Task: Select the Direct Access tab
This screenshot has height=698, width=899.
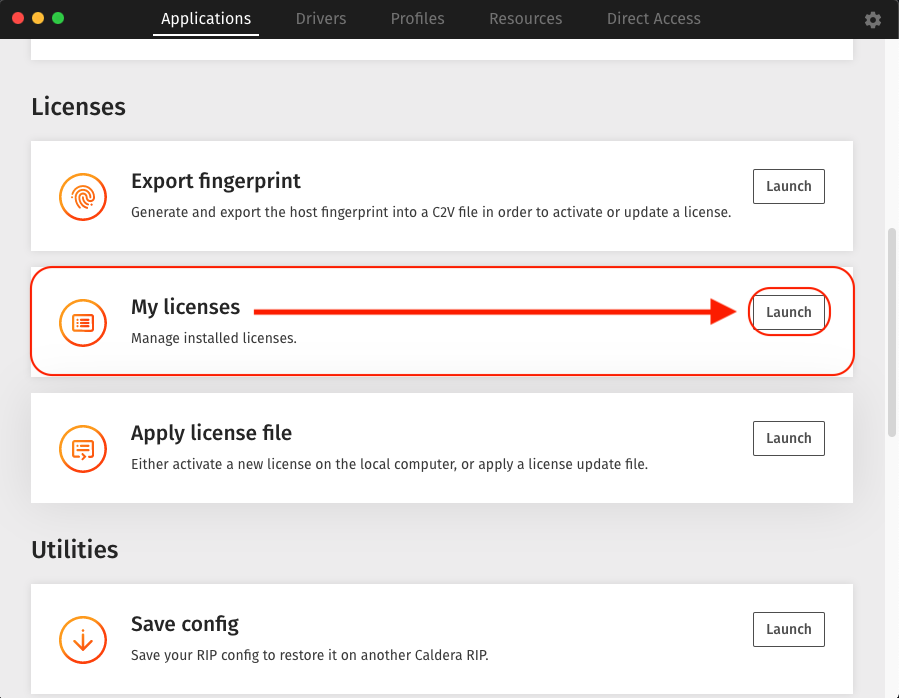Action: coord(654,19)
